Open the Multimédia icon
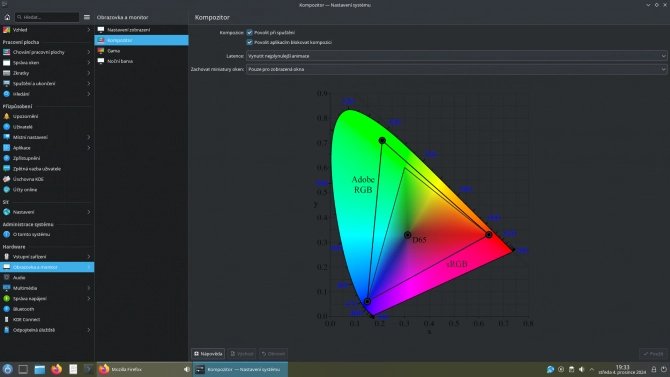 (6, 288)
